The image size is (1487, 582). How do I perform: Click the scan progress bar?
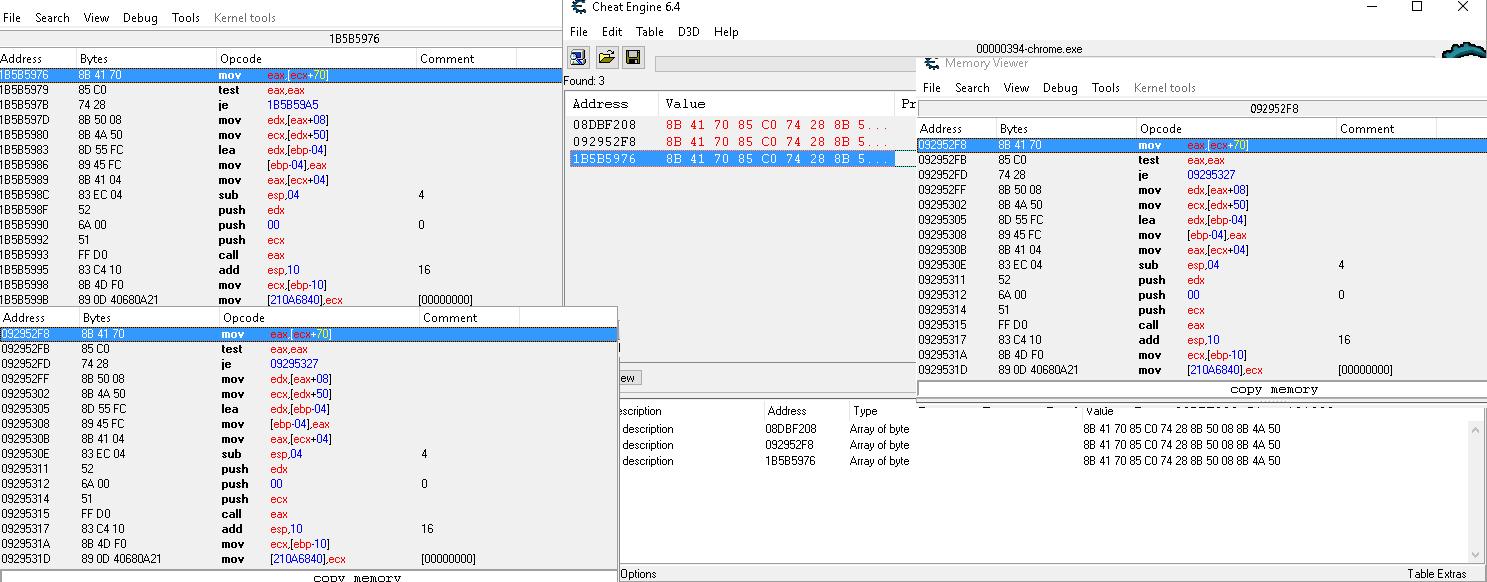(x=785, y=64)
